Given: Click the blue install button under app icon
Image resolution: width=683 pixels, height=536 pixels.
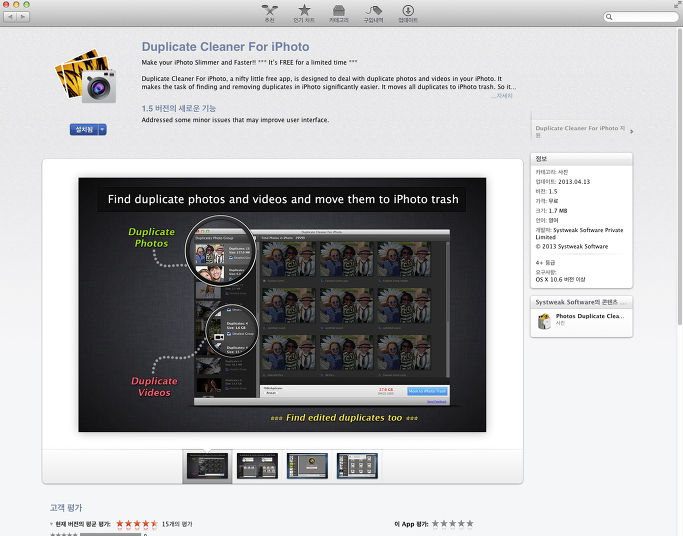Looking at the screenshot, I should (84, 129).
